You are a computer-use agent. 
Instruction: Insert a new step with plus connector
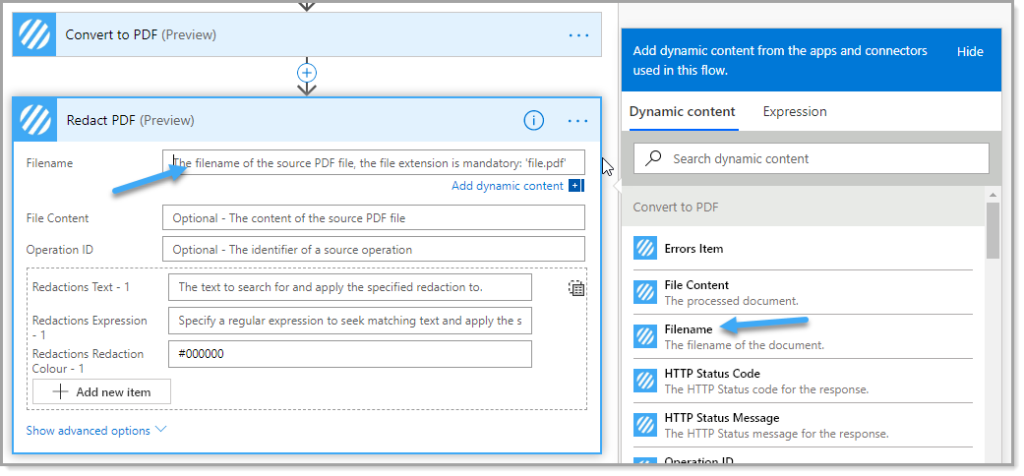click(307, 72)
